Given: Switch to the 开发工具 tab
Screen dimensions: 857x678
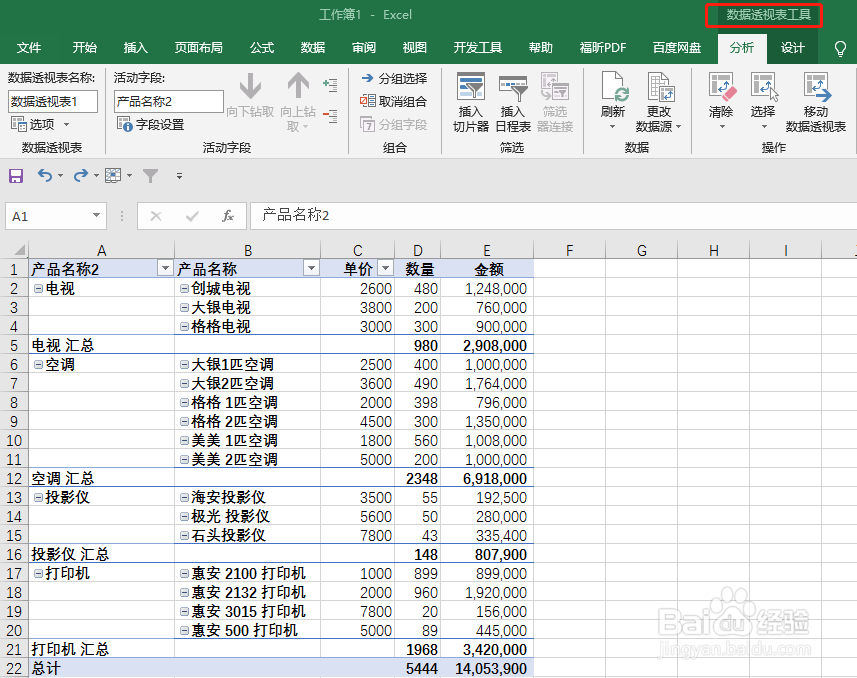Looking at the screenshot, I should [x=478, y=48].
